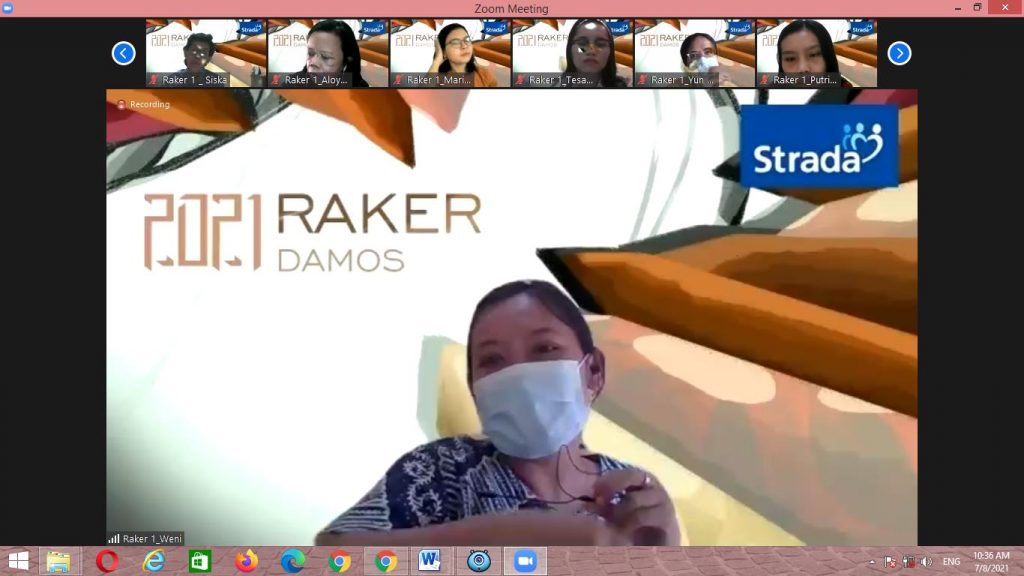Click the Raker 1_Aloy participant thumbnail

pos(328,53)
